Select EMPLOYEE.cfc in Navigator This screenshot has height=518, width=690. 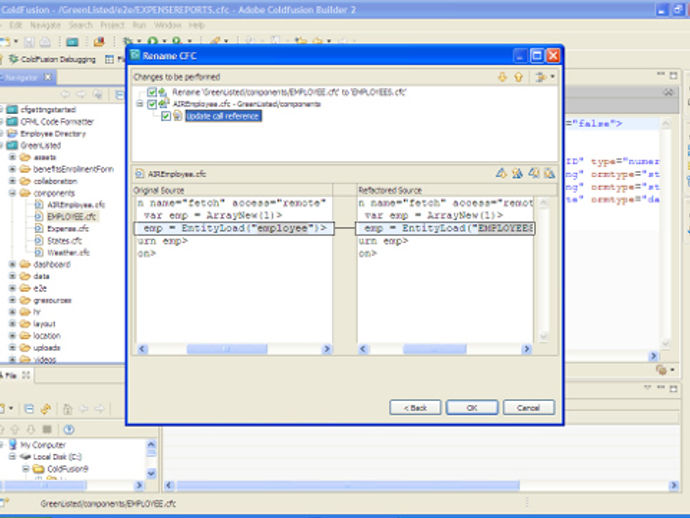(x=71, y=217)
